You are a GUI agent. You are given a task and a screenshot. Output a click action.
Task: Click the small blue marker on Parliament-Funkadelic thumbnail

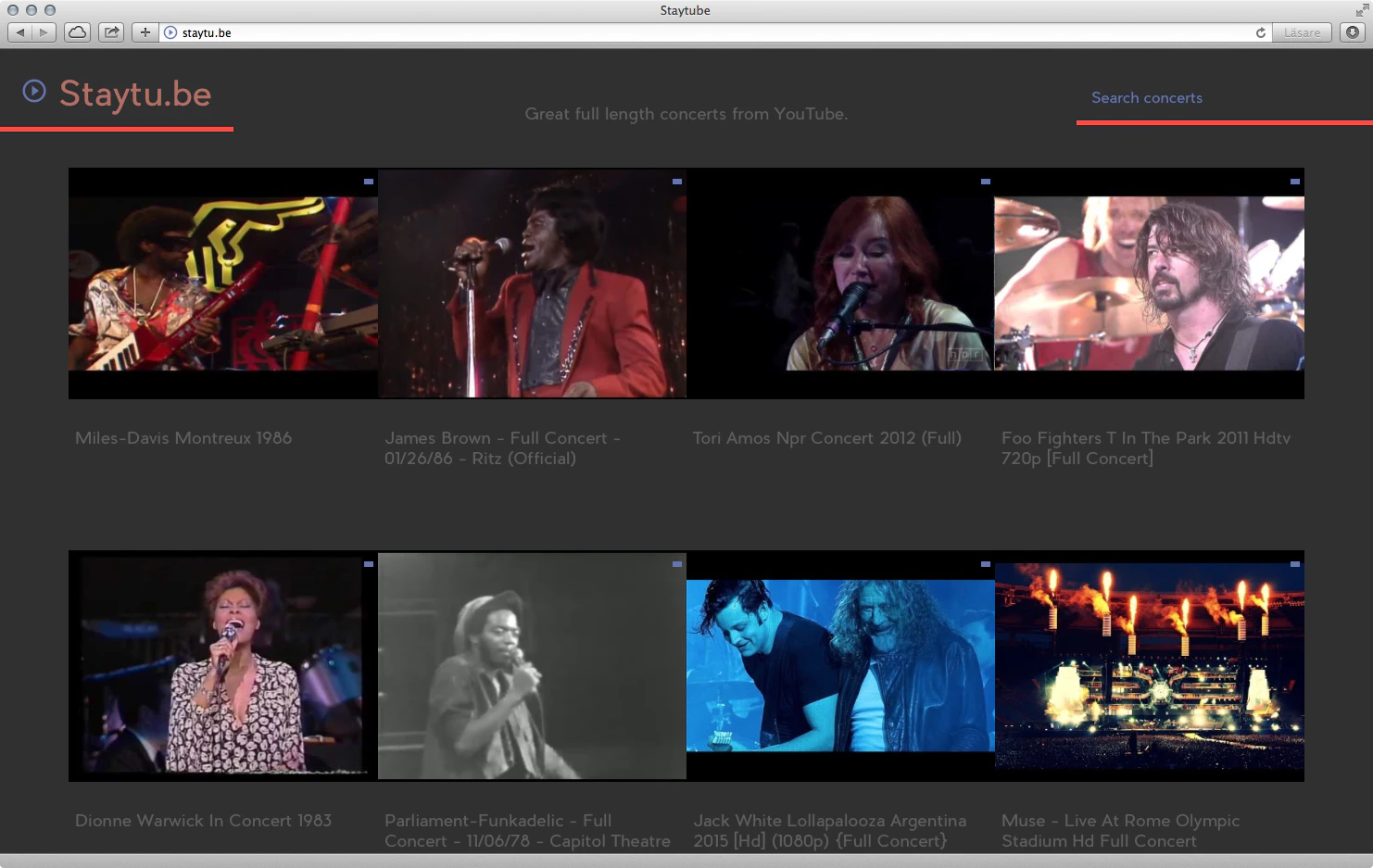(x=677, y=564)
